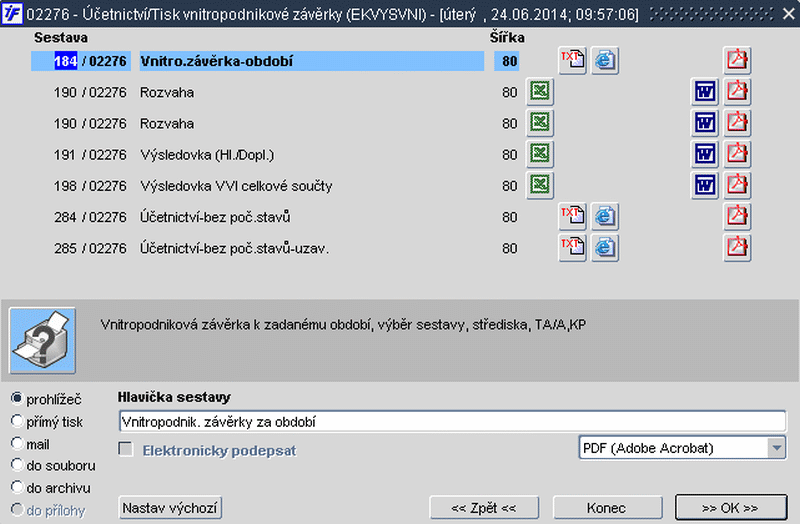This screenshot has width=800, height=524.
Task: Open TXT export for Vnitro.závěrka-období row
Action: click(x=572, y=61)
